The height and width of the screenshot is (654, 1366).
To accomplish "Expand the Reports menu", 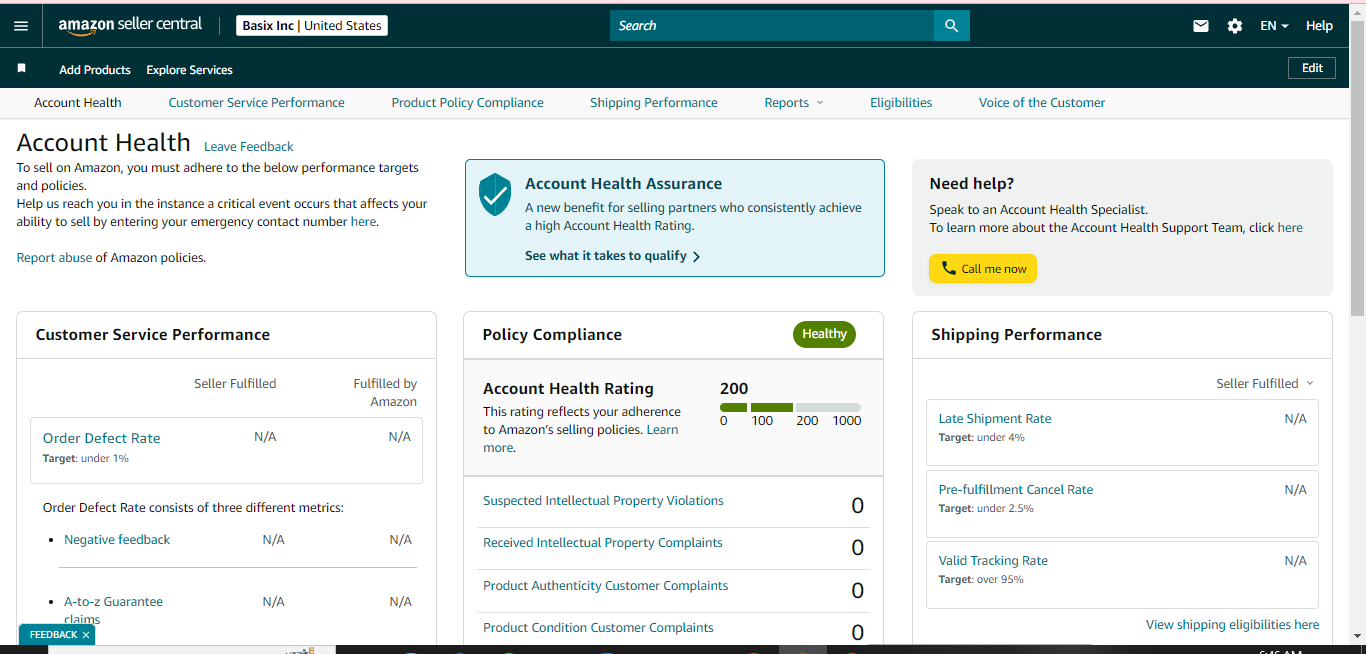I will [x=794, y=102].
